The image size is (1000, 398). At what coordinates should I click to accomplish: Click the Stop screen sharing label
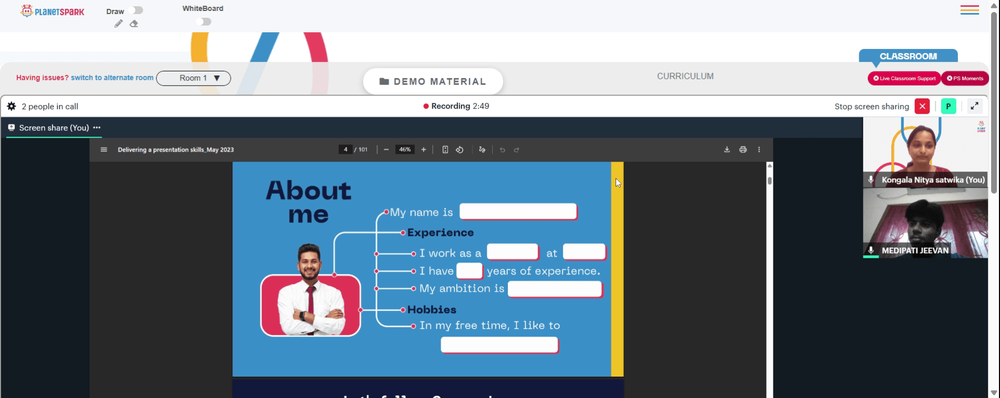click(x=872, y=107)
